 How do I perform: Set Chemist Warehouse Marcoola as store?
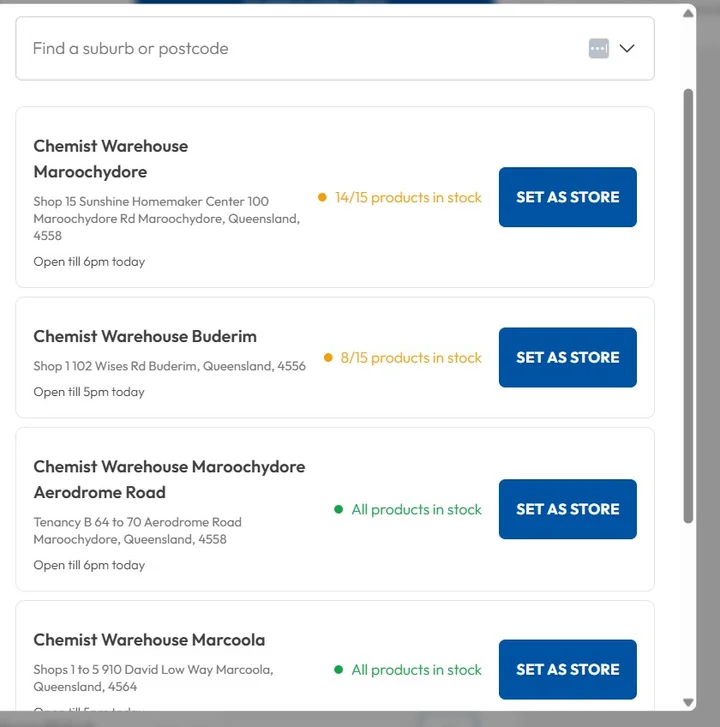click(567, 669)
